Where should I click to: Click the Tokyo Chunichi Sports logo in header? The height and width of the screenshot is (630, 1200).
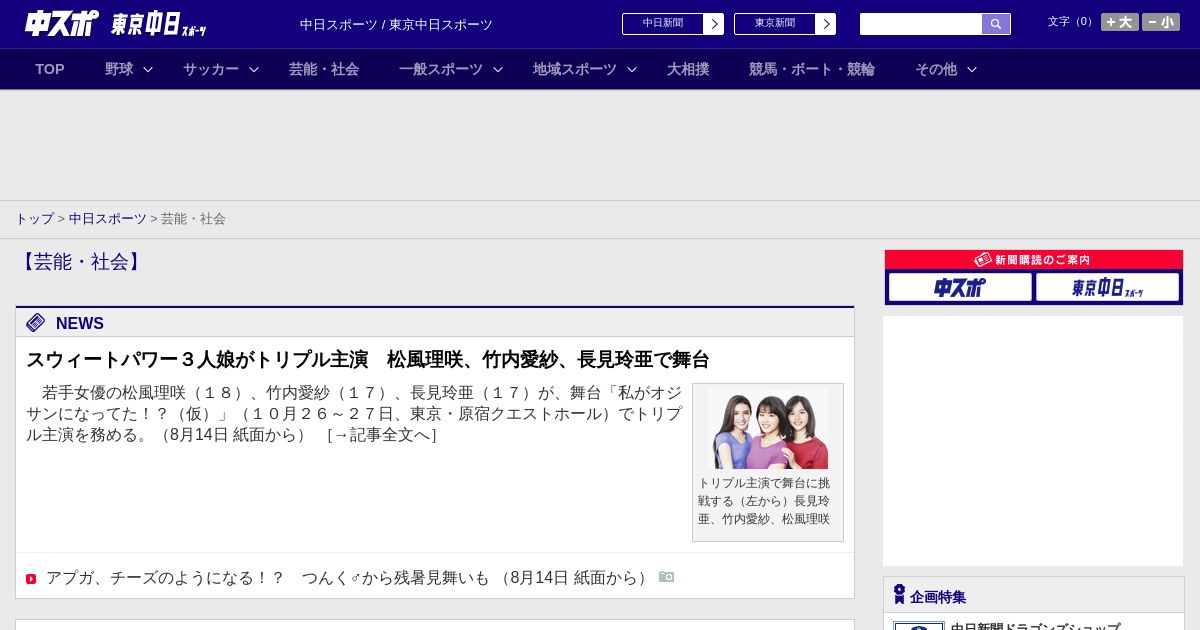tap(159, 25)
